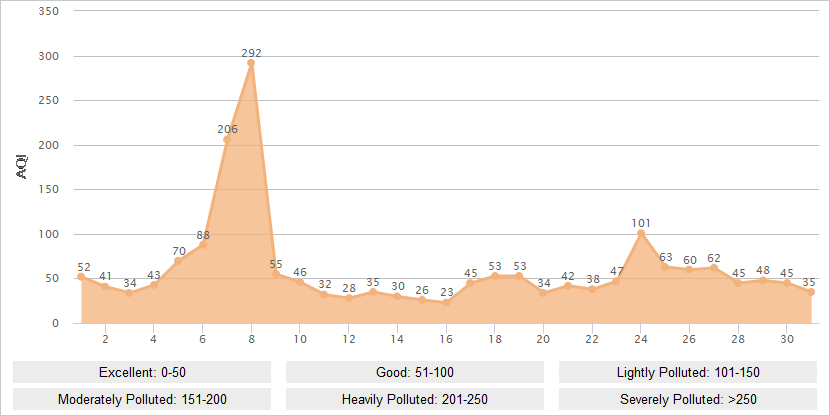Click x-axis day label 16
This screenshot has height=416, width=830.
446,339
